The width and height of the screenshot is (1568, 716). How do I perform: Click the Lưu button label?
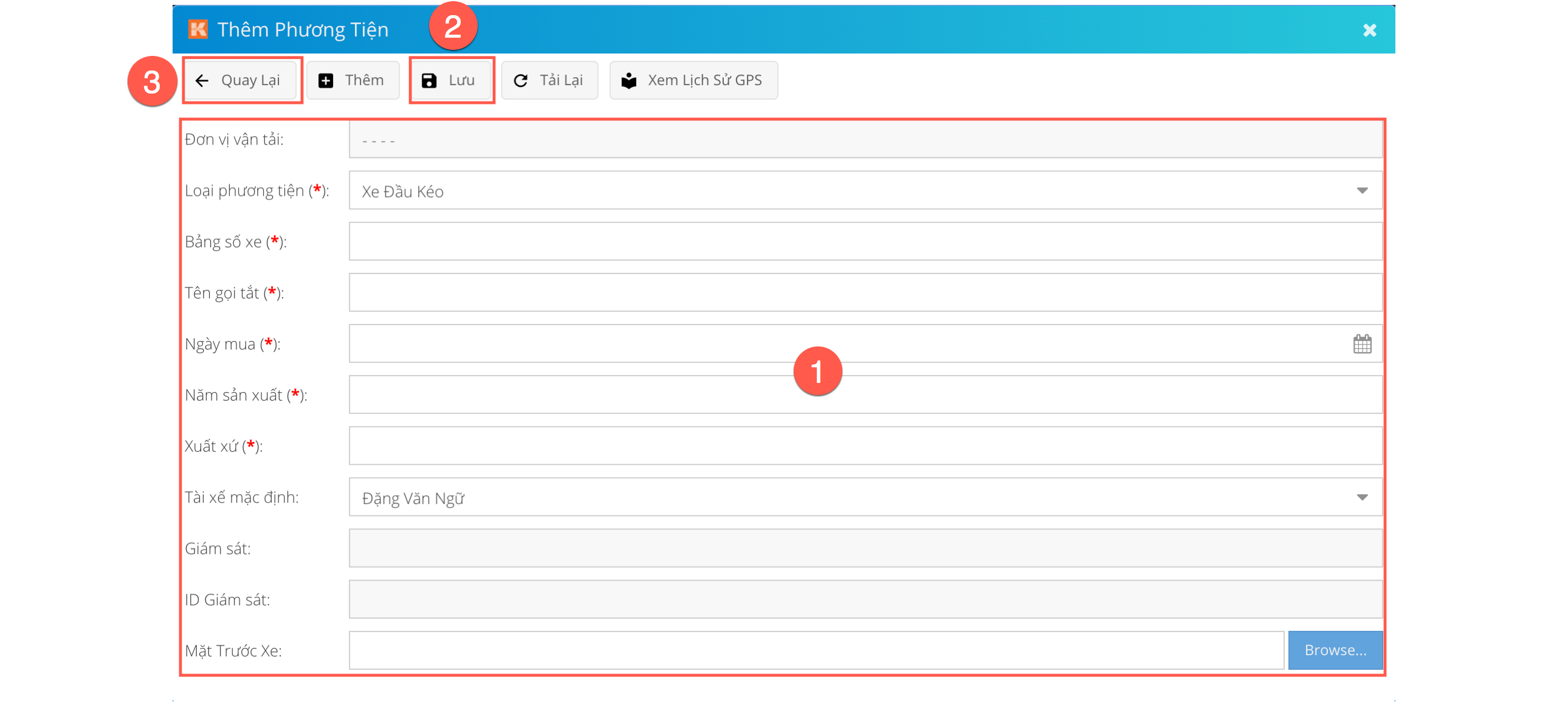click(461, 80)
